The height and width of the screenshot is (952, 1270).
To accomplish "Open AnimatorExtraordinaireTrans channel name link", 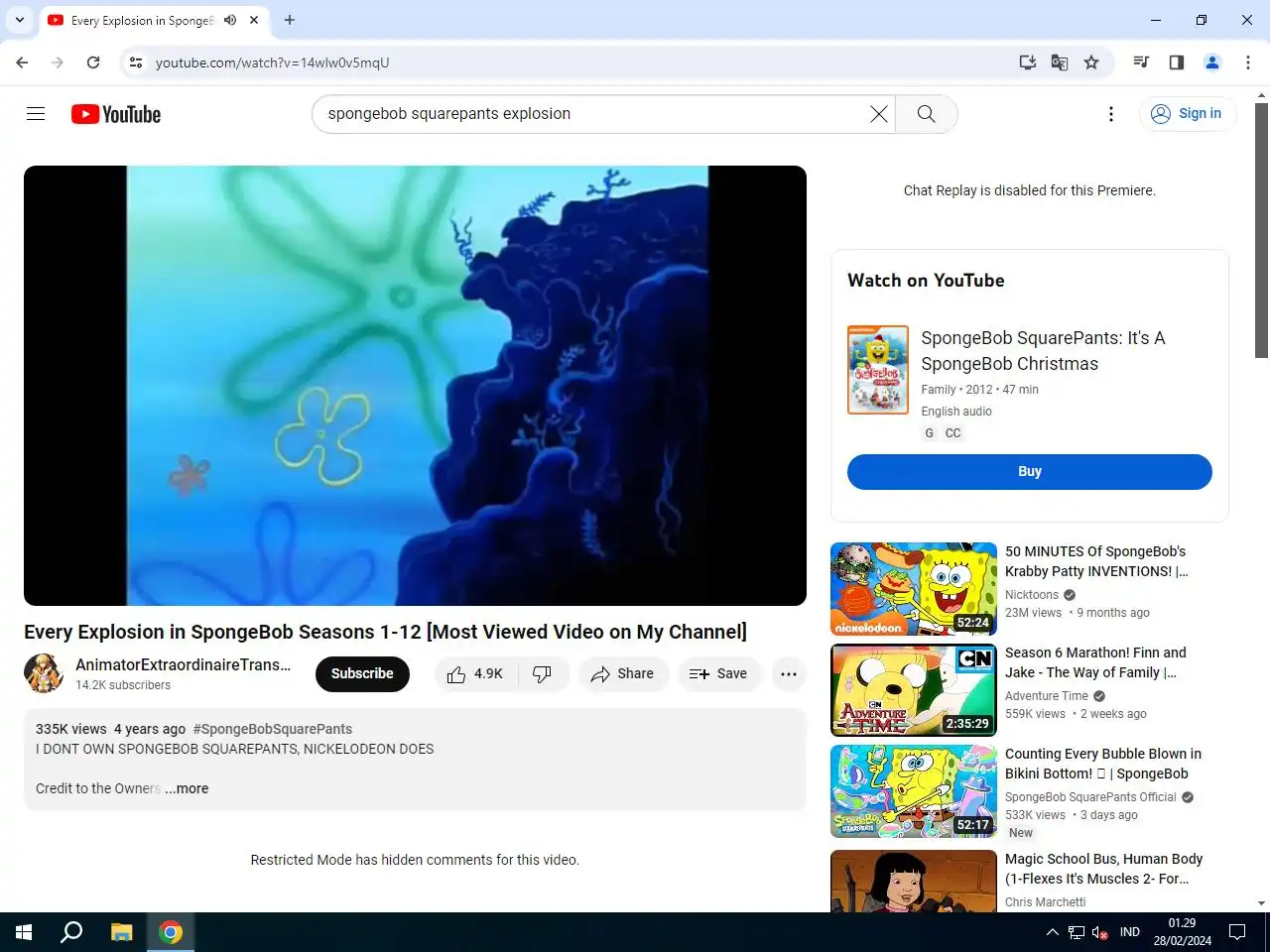I will tap(184, 664).
